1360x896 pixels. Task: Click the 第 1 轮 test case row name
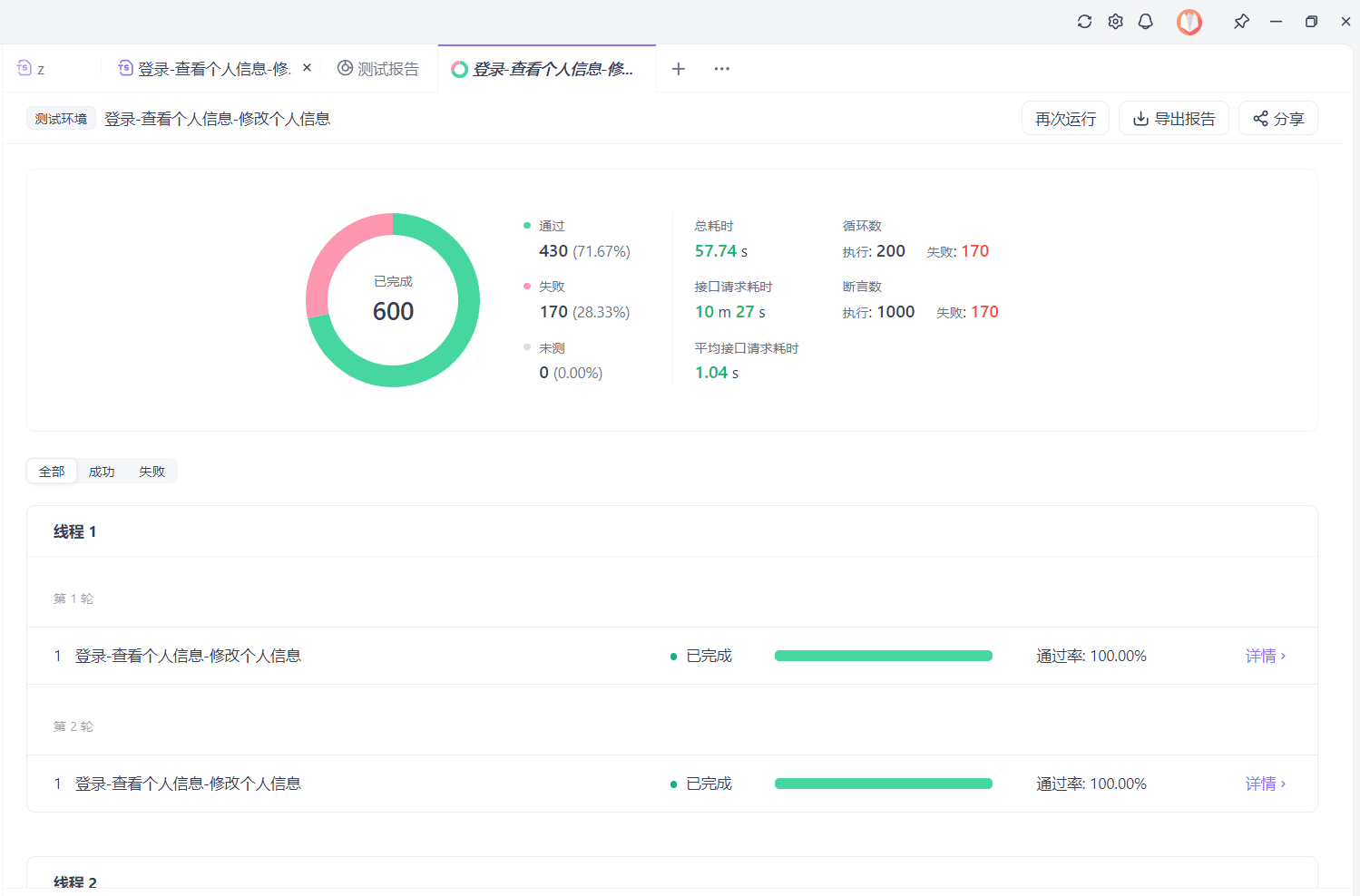pos(188,656)
